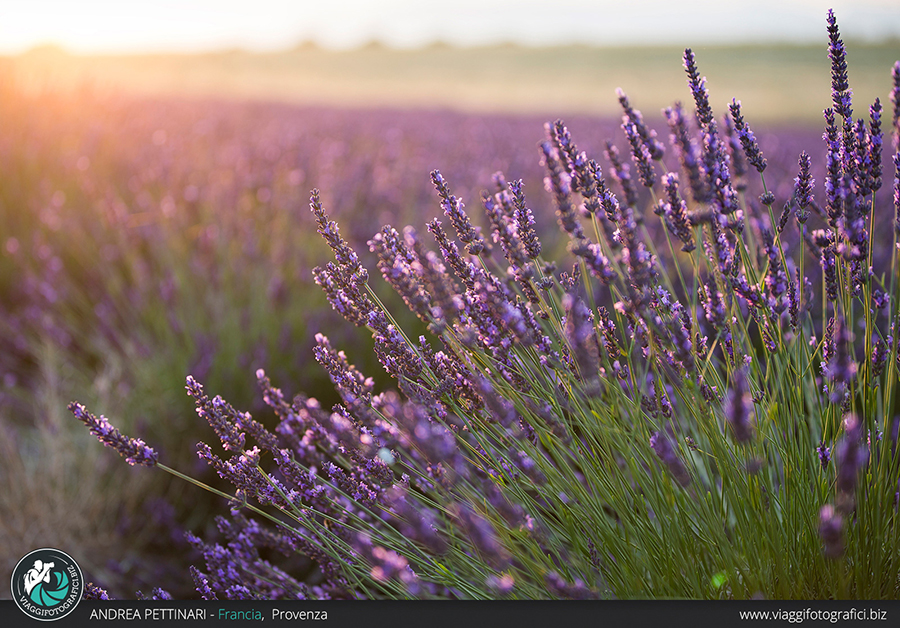Viewport: 900px width, 628px height.
Task: Click the hazy yellow field along the horizon
Action: [450, 80]
